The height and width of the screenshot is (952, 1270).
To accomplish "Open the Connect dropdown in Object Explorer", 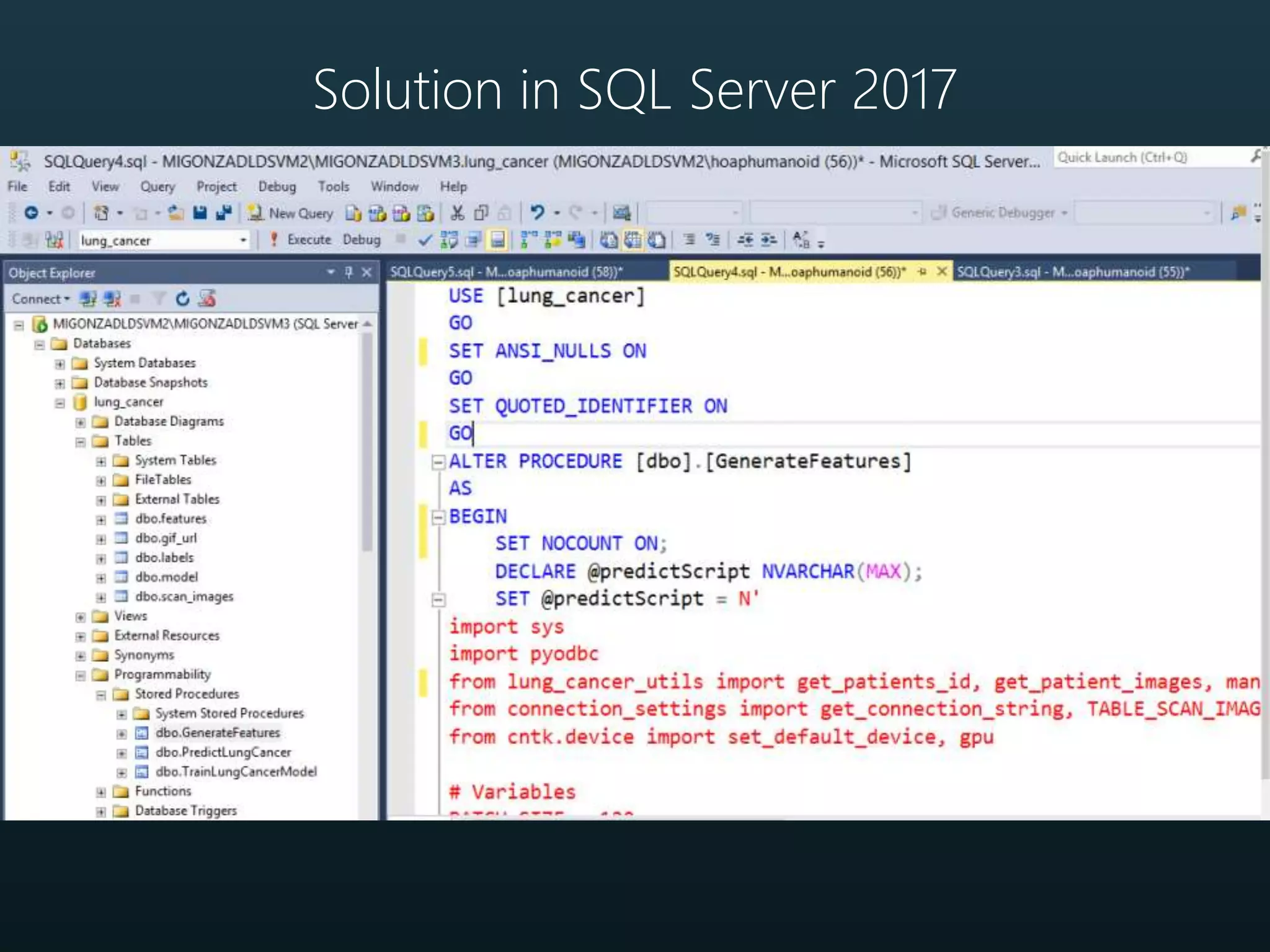I will 41,299.
